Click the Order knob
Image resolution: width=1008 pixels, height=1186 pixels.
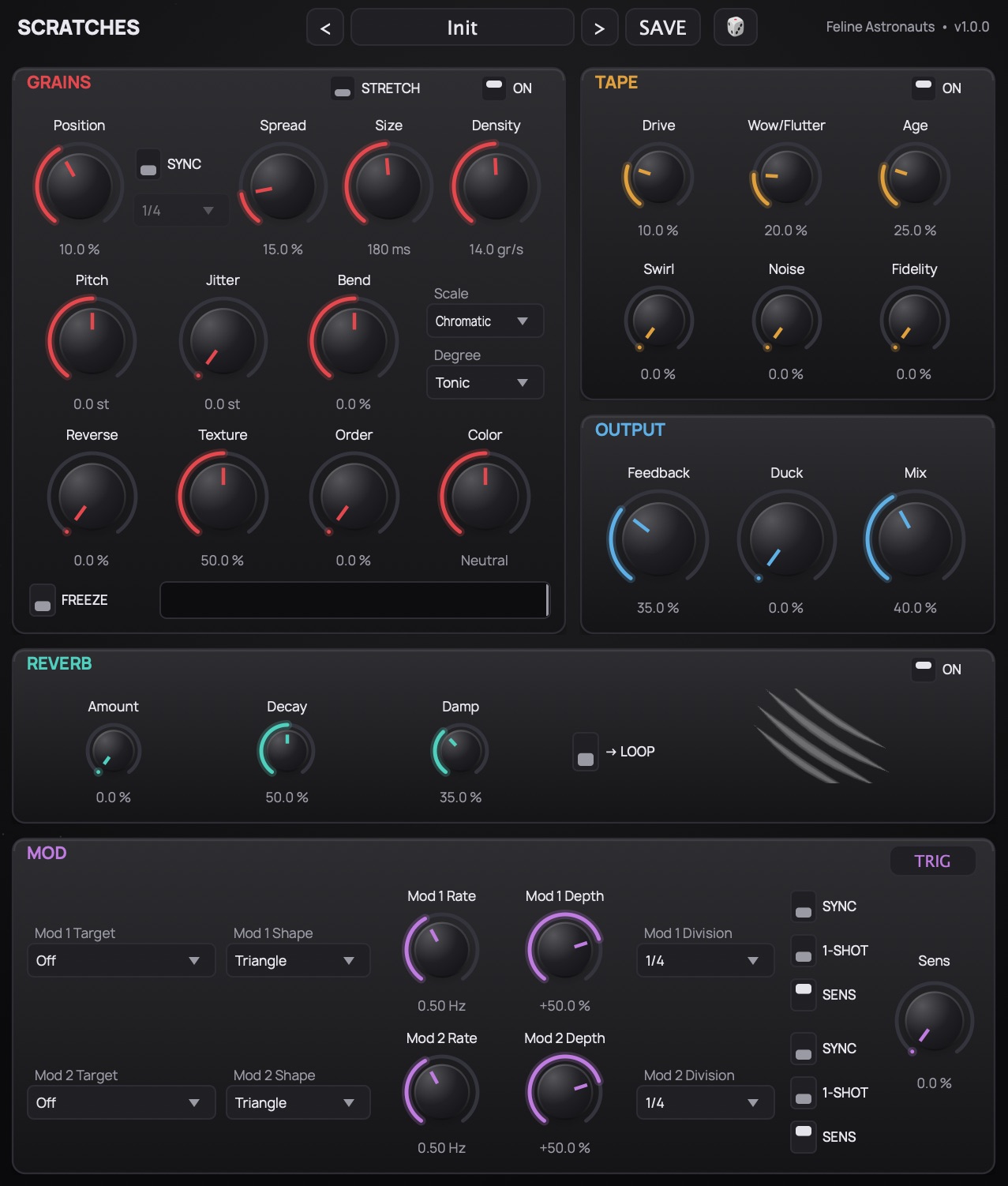pyautogui.click(x=354, y=496)
